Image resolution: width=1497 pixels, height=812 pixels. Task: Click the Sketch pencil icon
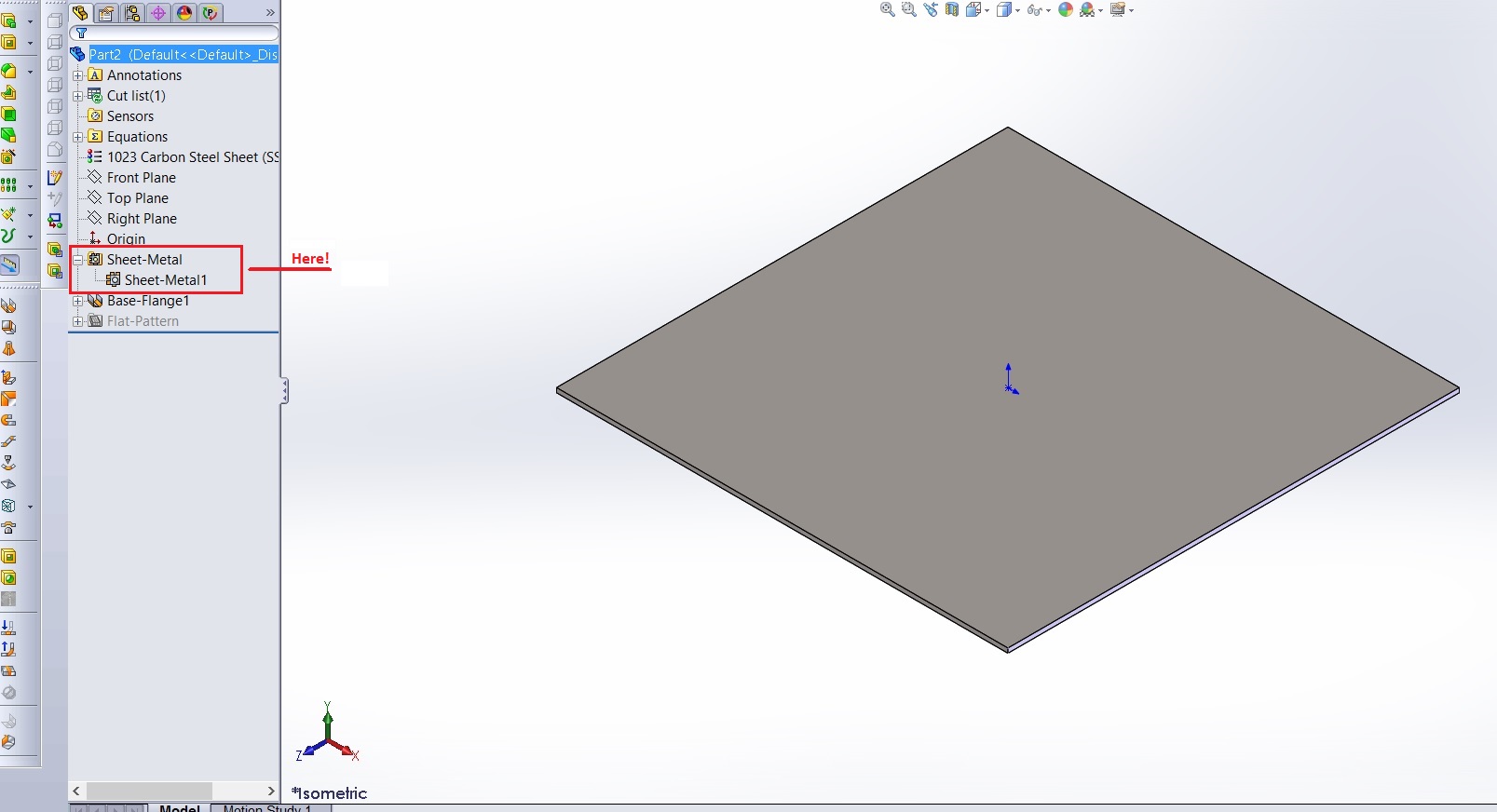pos(55,177)
